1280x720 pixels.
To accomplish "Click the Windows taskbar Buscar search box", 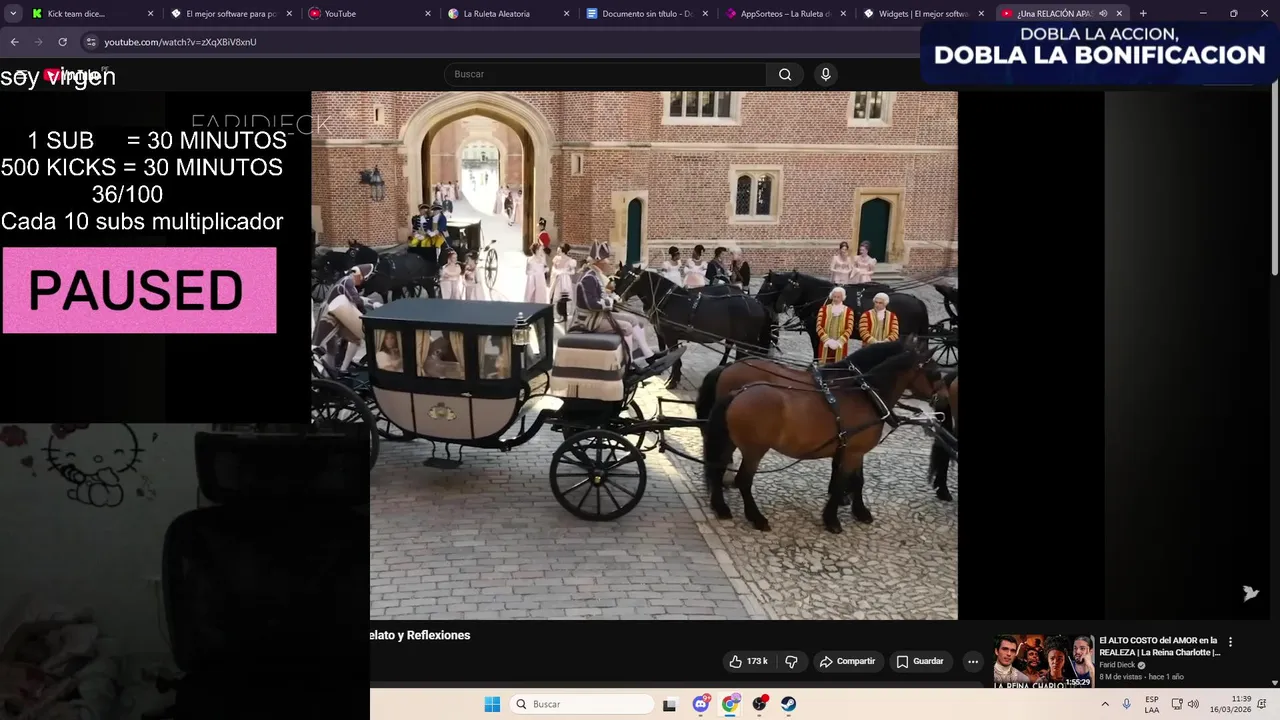I will [582, 704].
